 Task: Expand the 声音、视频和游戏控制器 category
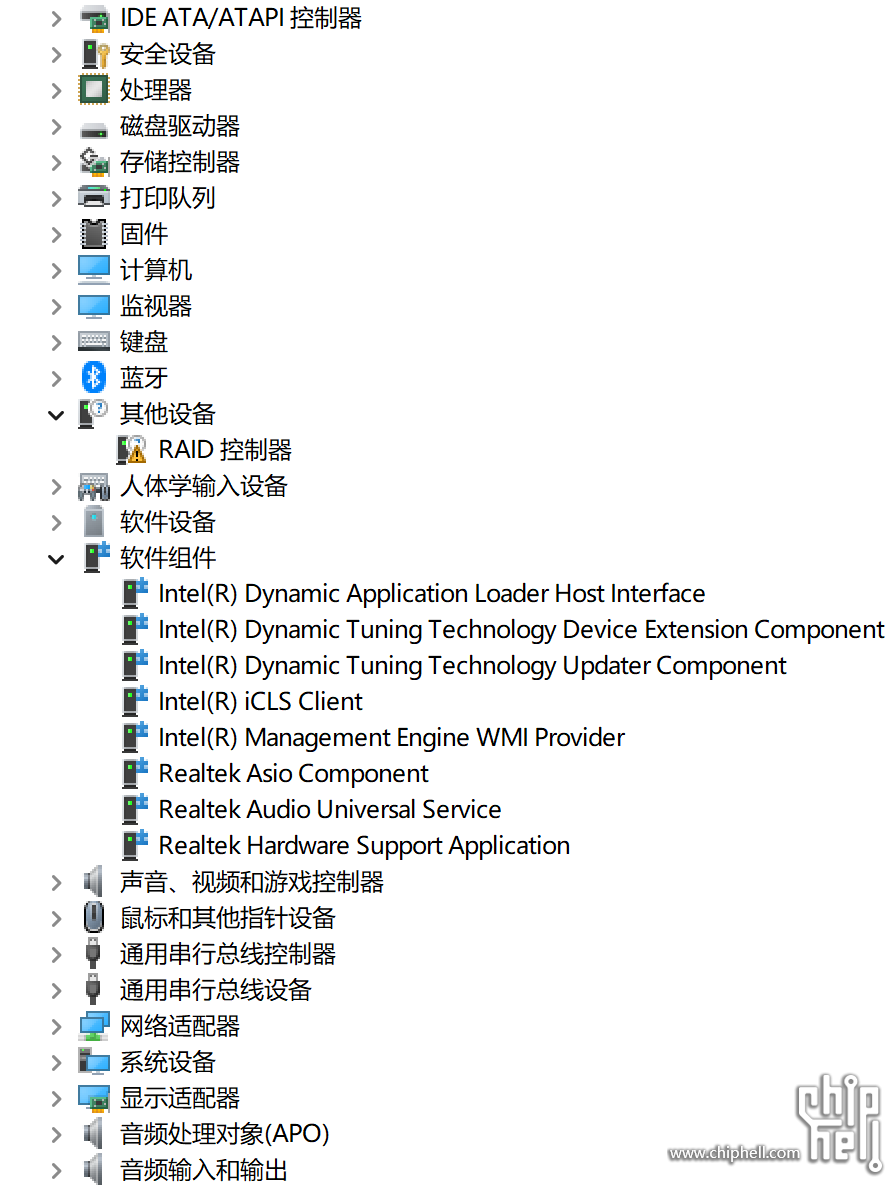pos(56,882)
